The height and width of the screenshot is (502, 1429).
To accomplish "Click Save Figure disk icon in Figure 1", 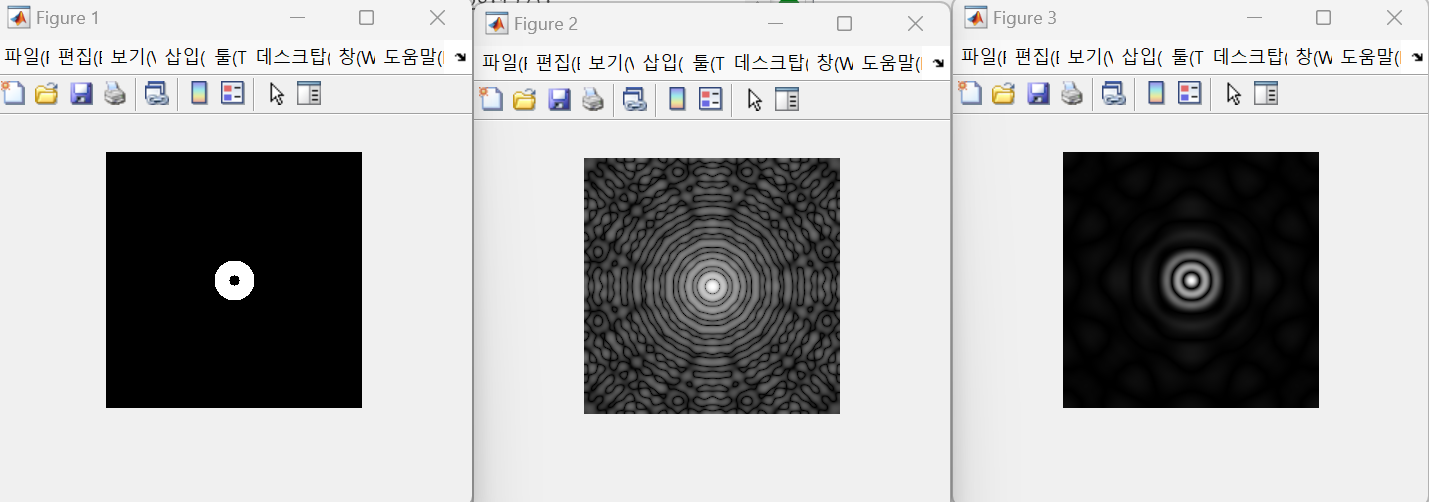I will tap(81, 94).
